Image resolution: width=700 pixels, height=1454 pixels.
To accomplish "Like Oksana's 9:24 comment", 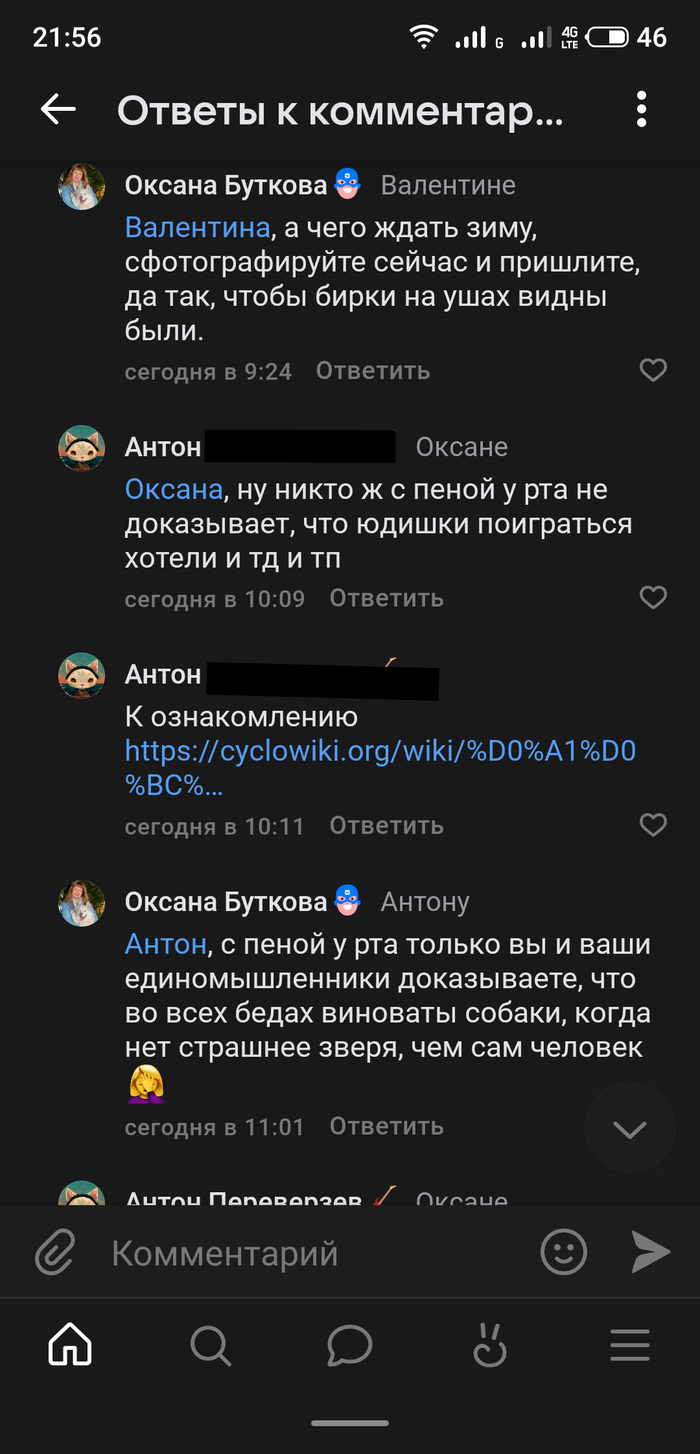I will click(x=653, y=371).
